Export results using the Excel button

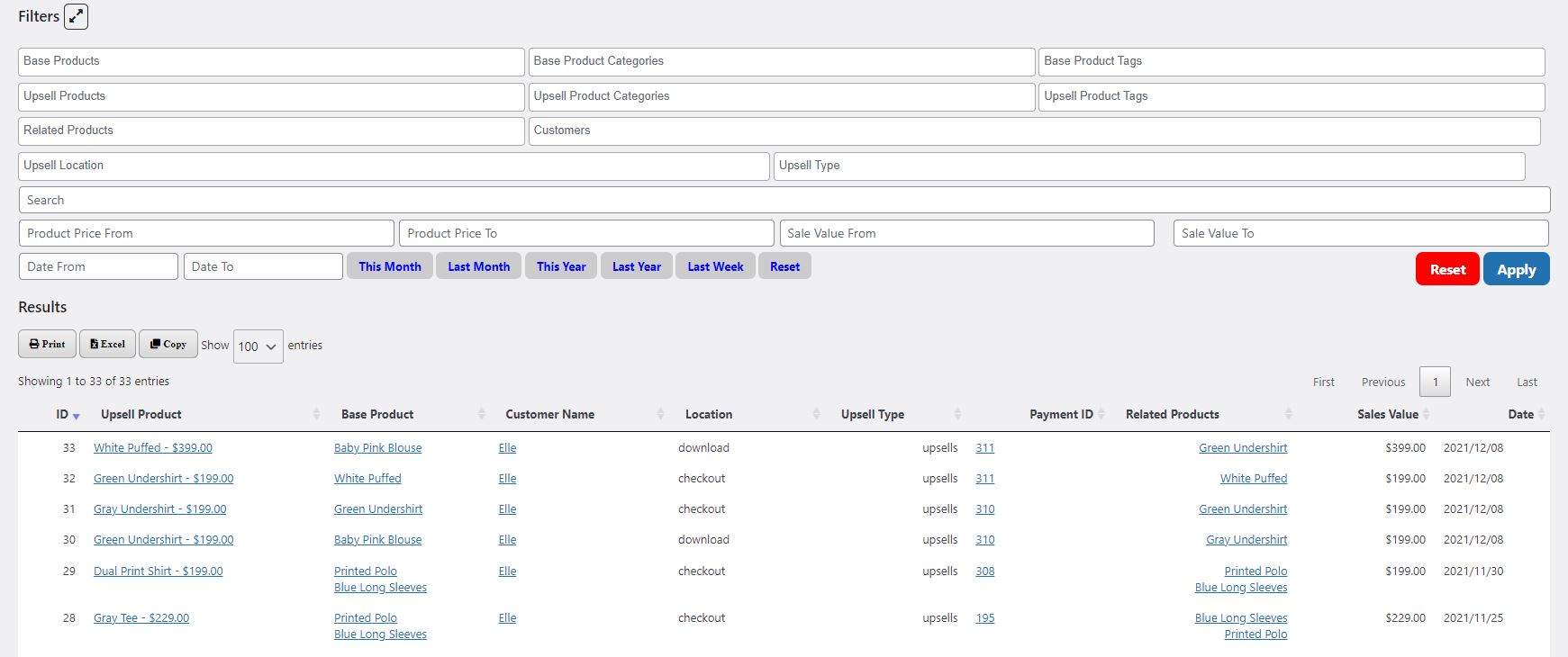pyautogui.click(x=107, y=344)
